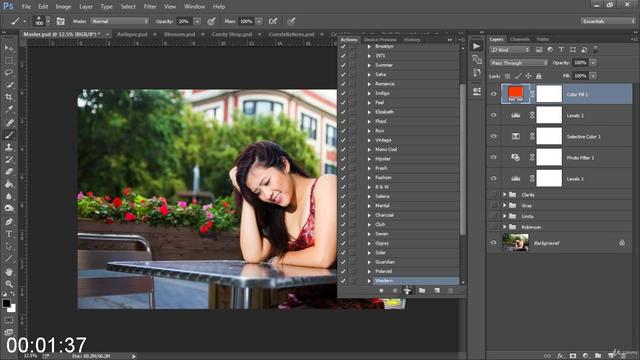Select the Rectangular Marquee tool

9,60
